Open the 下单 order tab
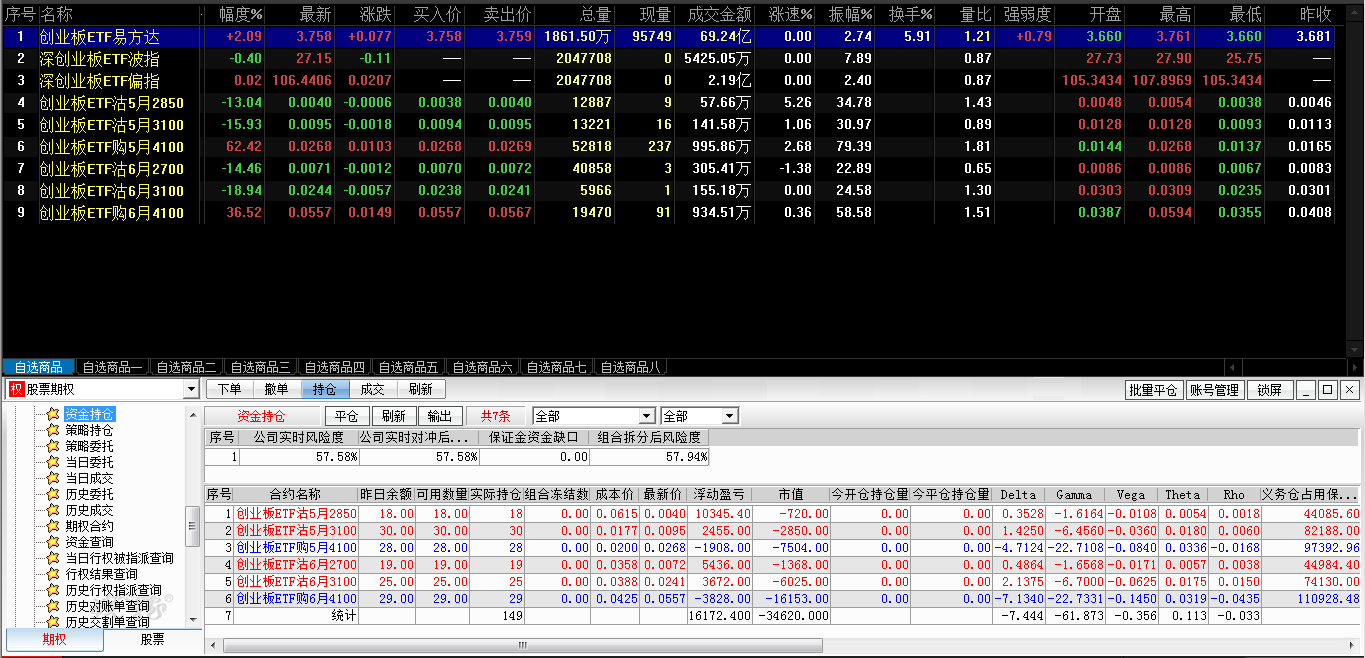This screenshot has width=1365, height=658. click(x=230, y=390)
